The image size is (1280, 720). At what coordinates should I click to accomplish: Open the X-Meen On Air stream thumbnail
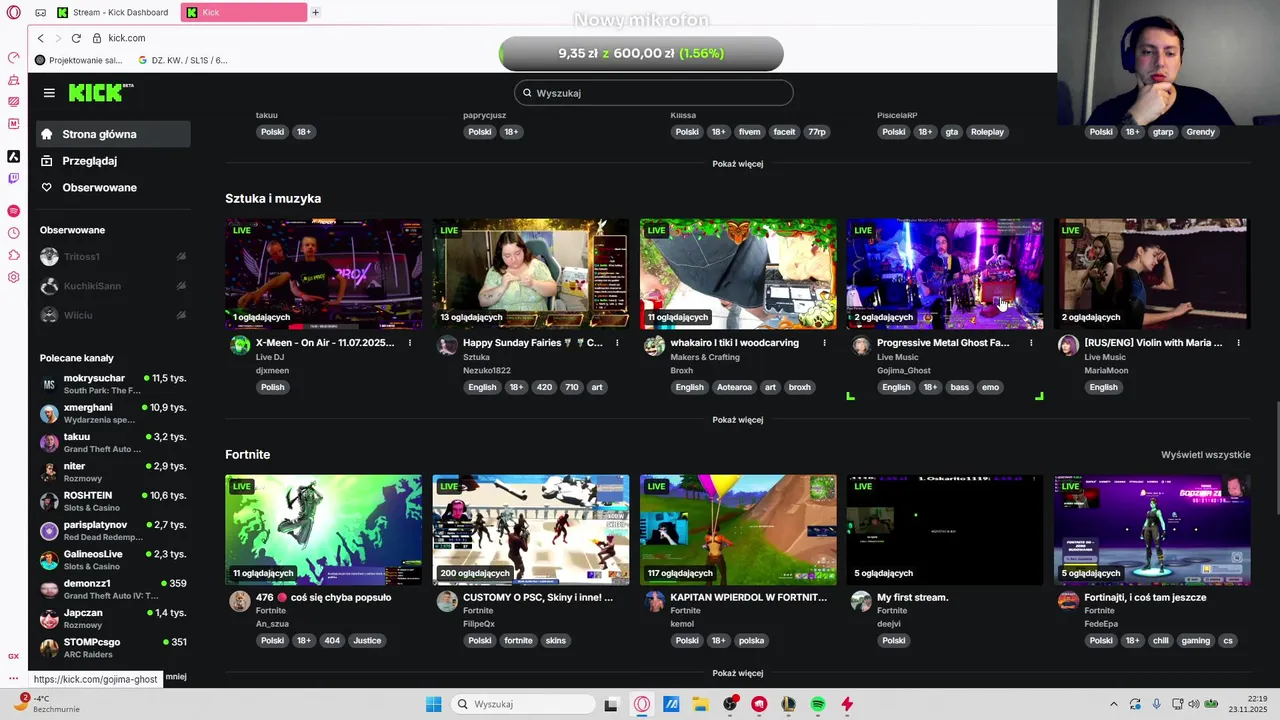323,274
